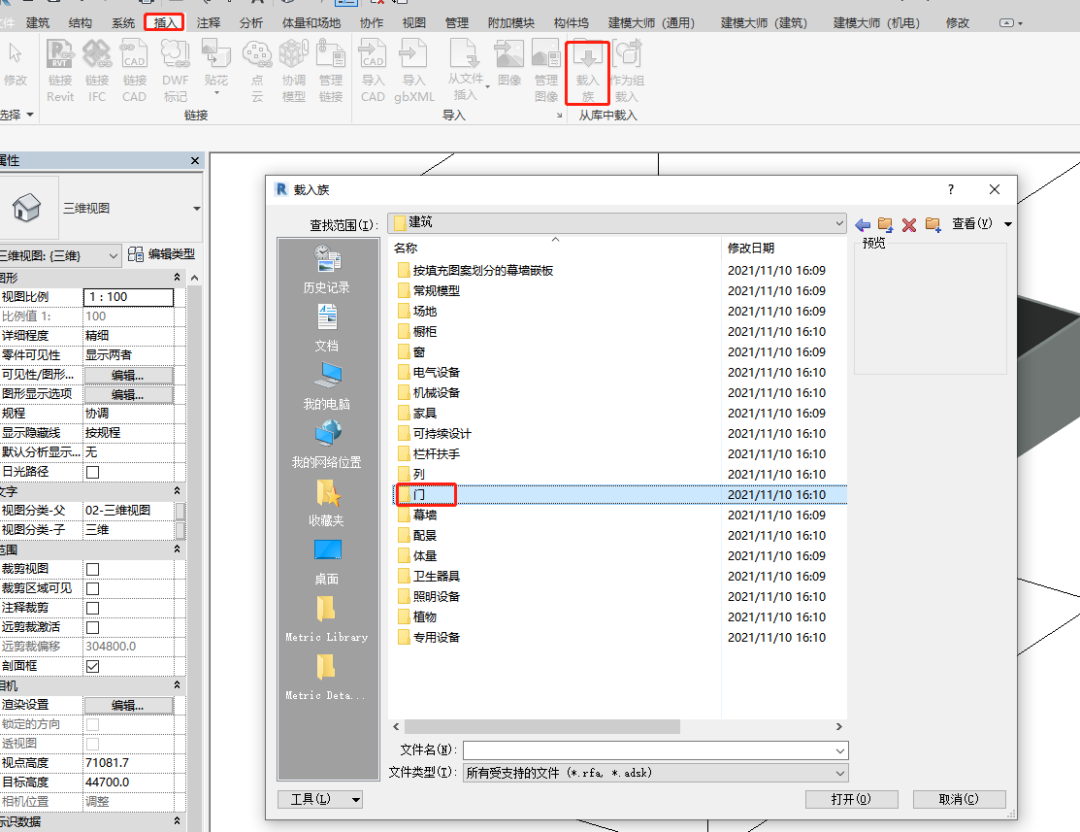The height and width of the screenshot is (832, 1080).
Task: Click the file list horizontal scrollbar
Action: [542, 727]
